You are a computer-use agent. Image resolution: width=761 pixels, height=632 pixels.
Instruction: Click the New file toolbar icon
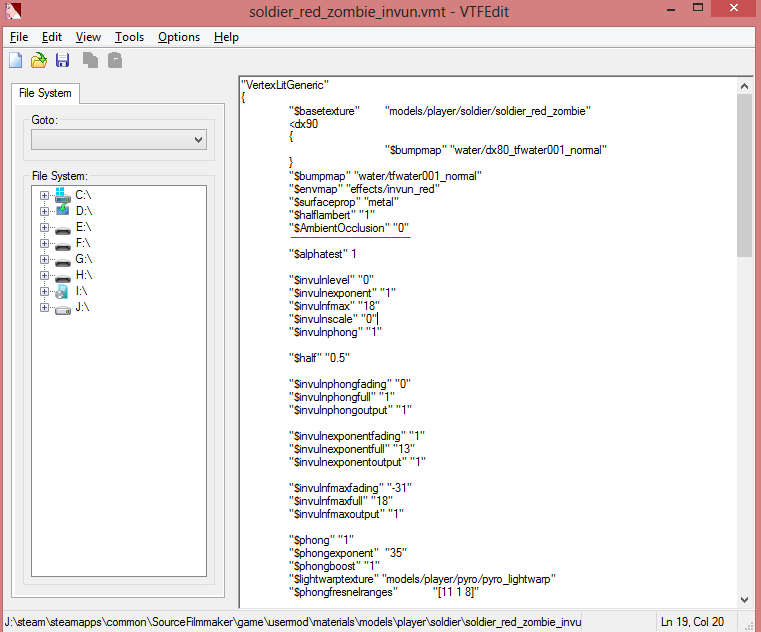tap(16, 60)
